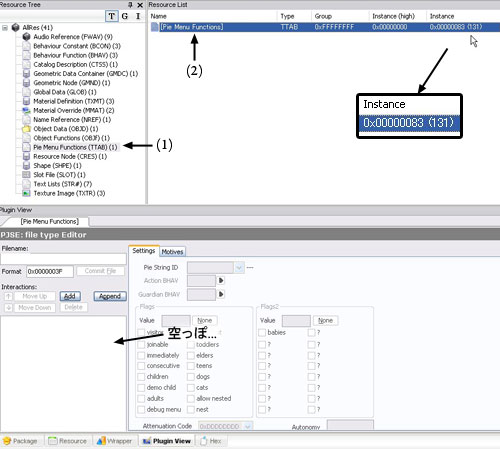The width and height of the screenshot is (500, 449).
Task: Select the [Pie Menu Functions] plugin tab
Action: (50, 221)
